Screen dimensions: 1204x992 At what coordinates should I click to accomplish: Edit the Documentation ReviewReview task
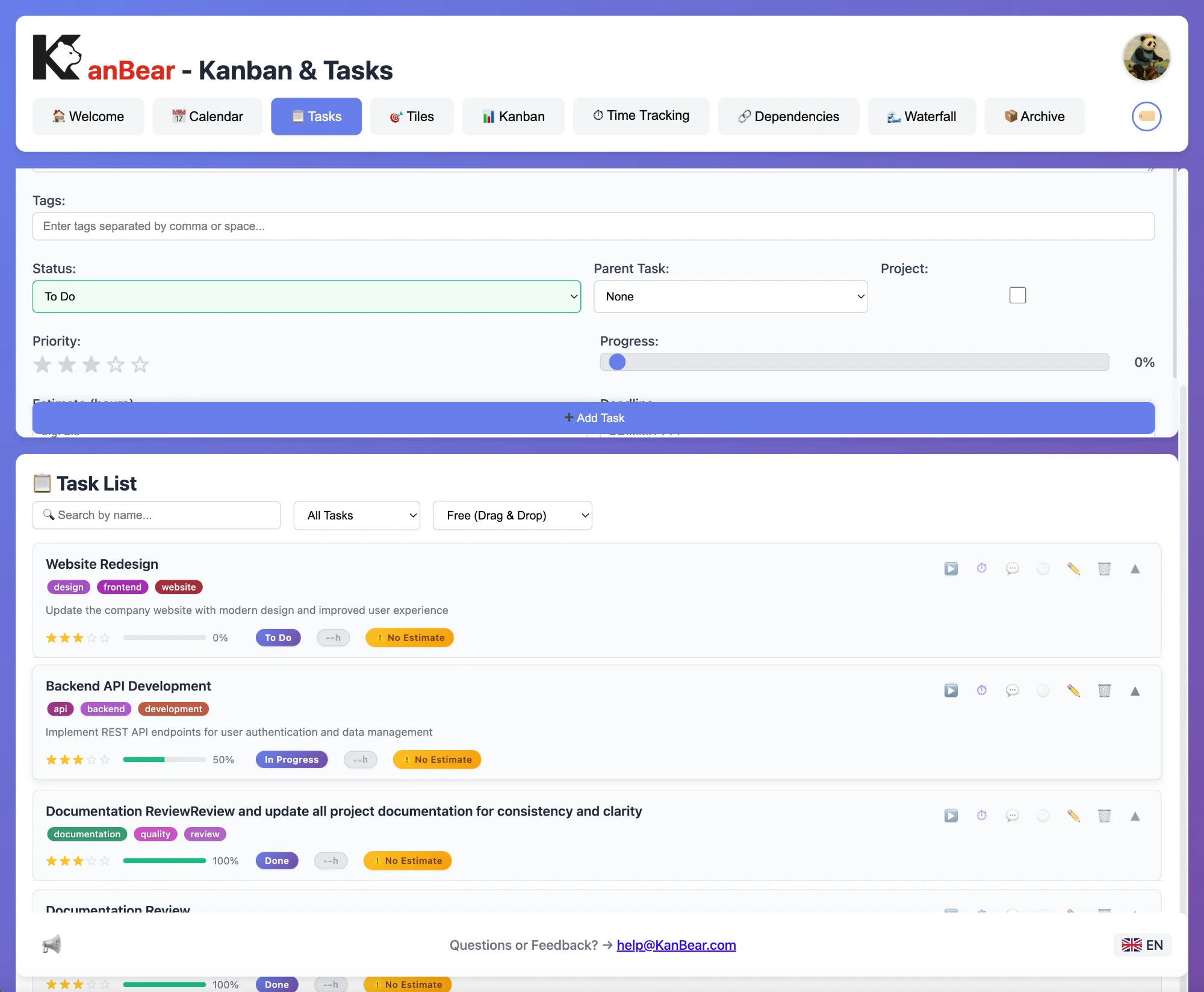click(x=1073, y=816)
